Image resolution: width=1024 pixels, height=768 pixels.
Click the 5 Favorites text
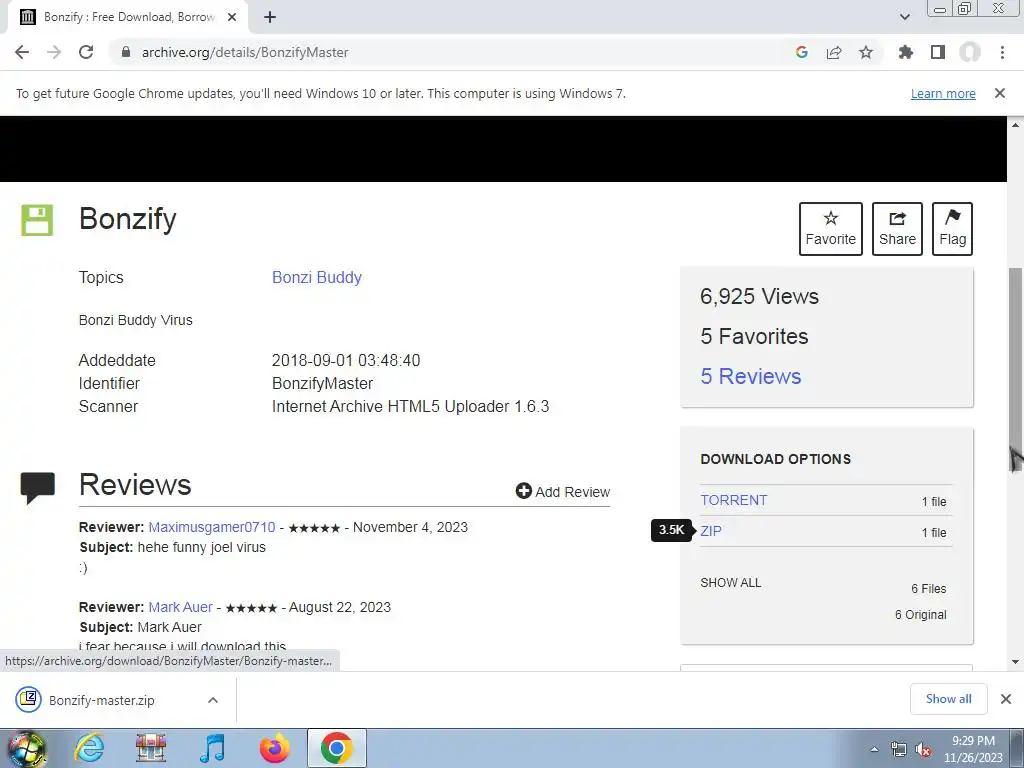(x=754, y=336)
